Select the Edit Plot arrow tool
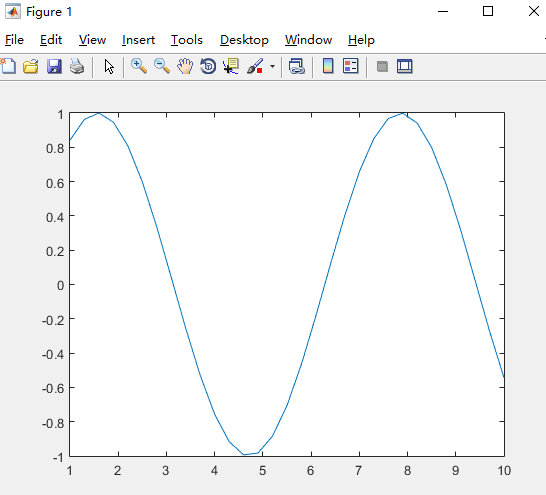The image size is (546, 495). pos(109,66)
